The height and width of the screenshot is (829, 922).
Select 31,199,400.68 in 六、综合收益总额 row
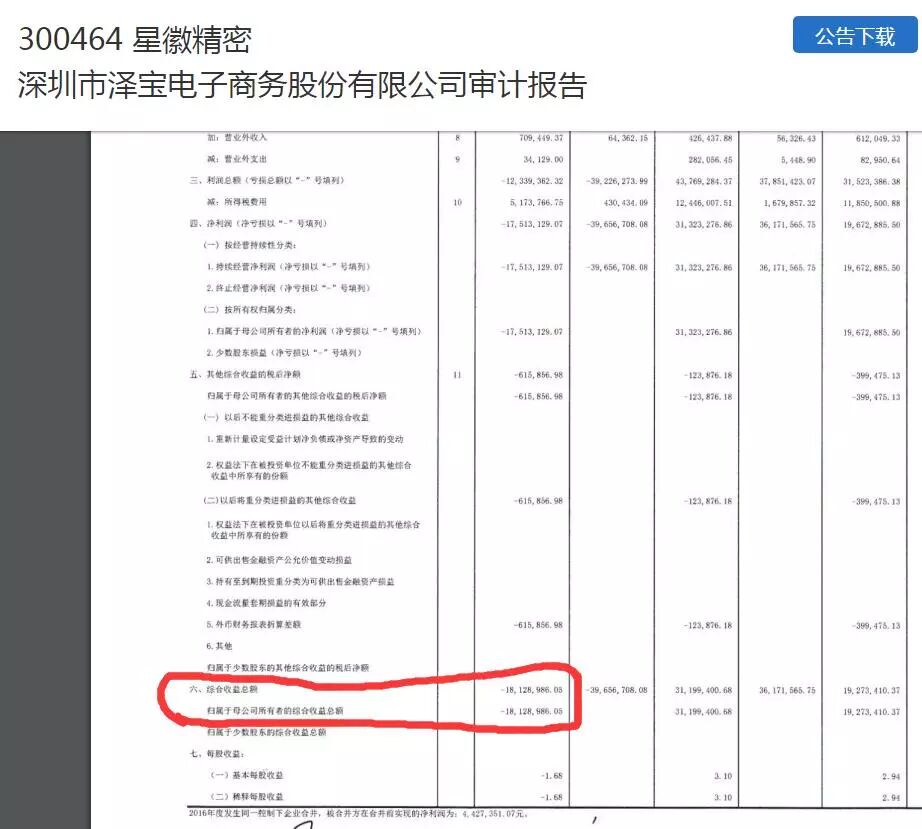coord(704,690)
